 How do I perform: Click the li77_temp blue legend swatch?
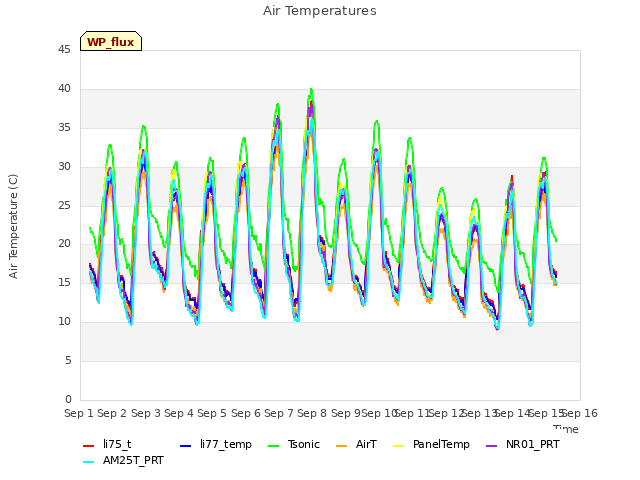tap(186, 445)
